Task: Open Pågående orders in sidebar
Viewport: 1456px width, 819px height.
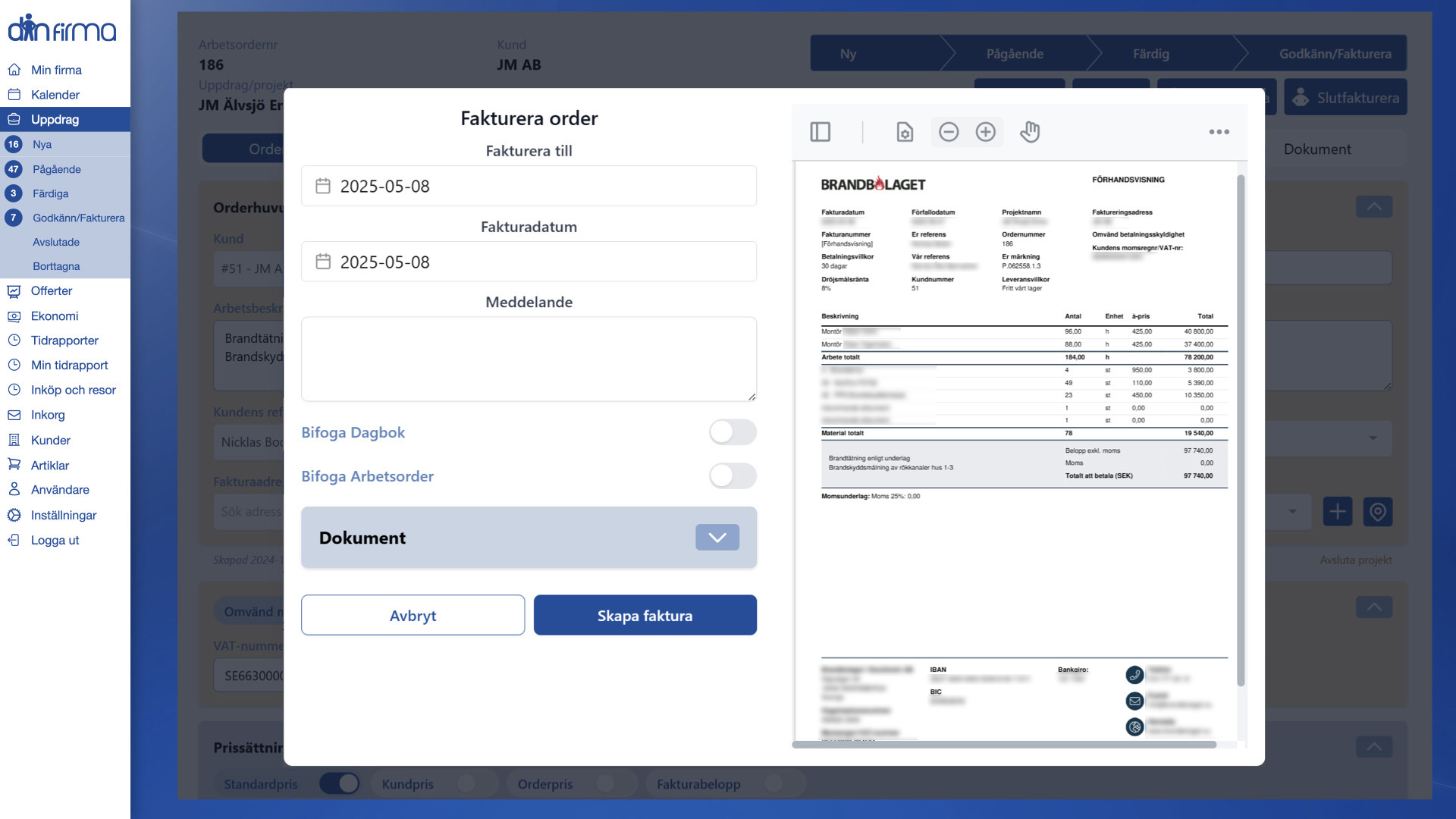Action: coord(57,169)
